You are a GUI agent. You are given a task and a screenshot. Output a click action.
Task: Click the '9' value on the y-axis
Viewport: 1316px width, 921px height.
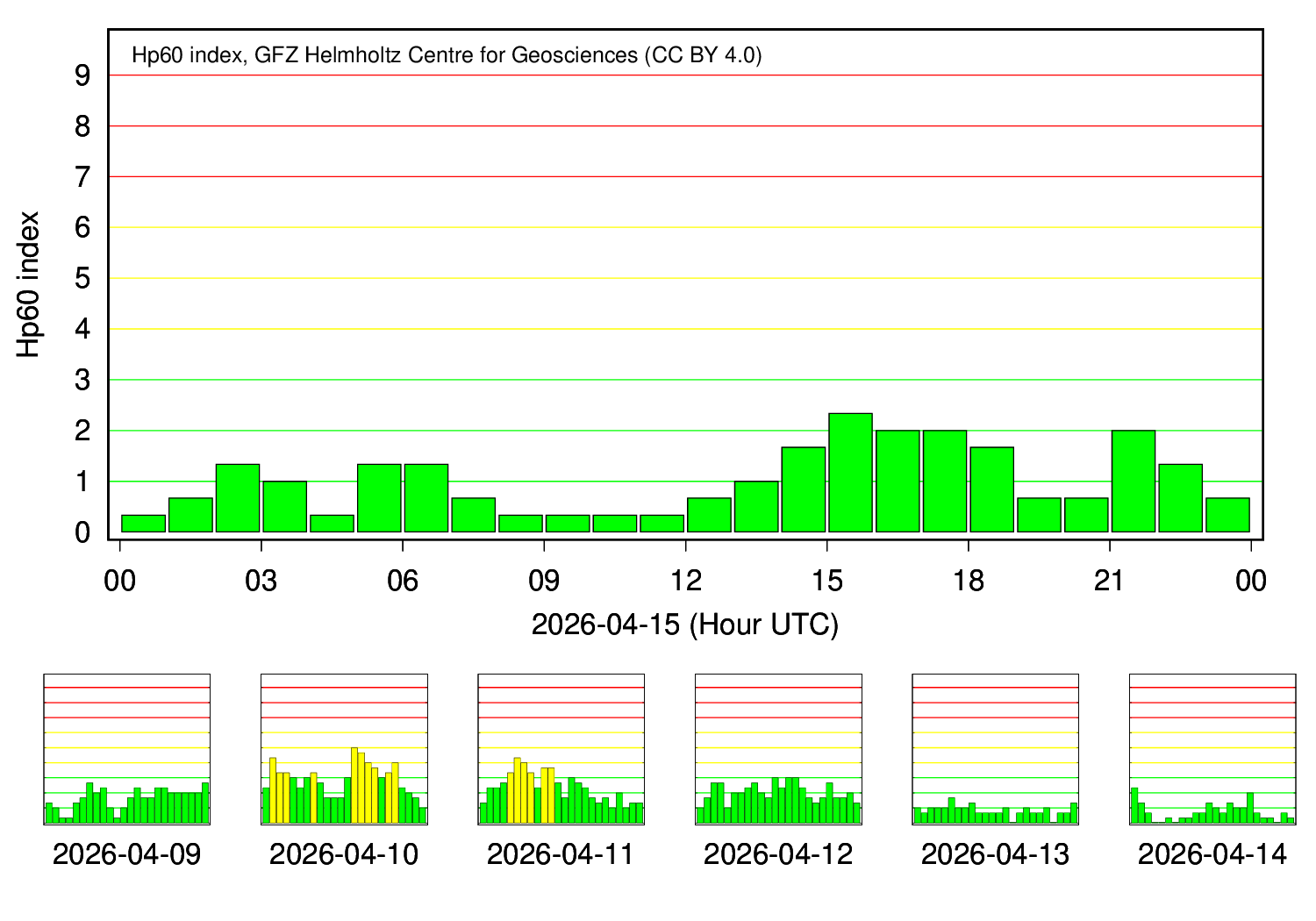coord(82,76)
